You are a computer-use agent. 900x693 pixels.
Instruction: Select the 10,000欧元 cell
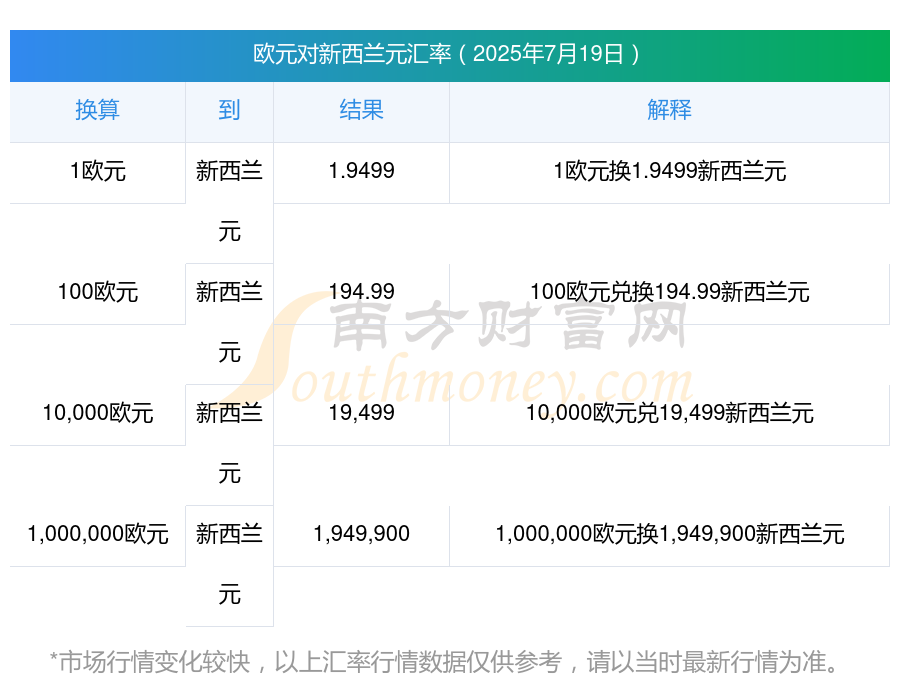[x=98, y=413]
